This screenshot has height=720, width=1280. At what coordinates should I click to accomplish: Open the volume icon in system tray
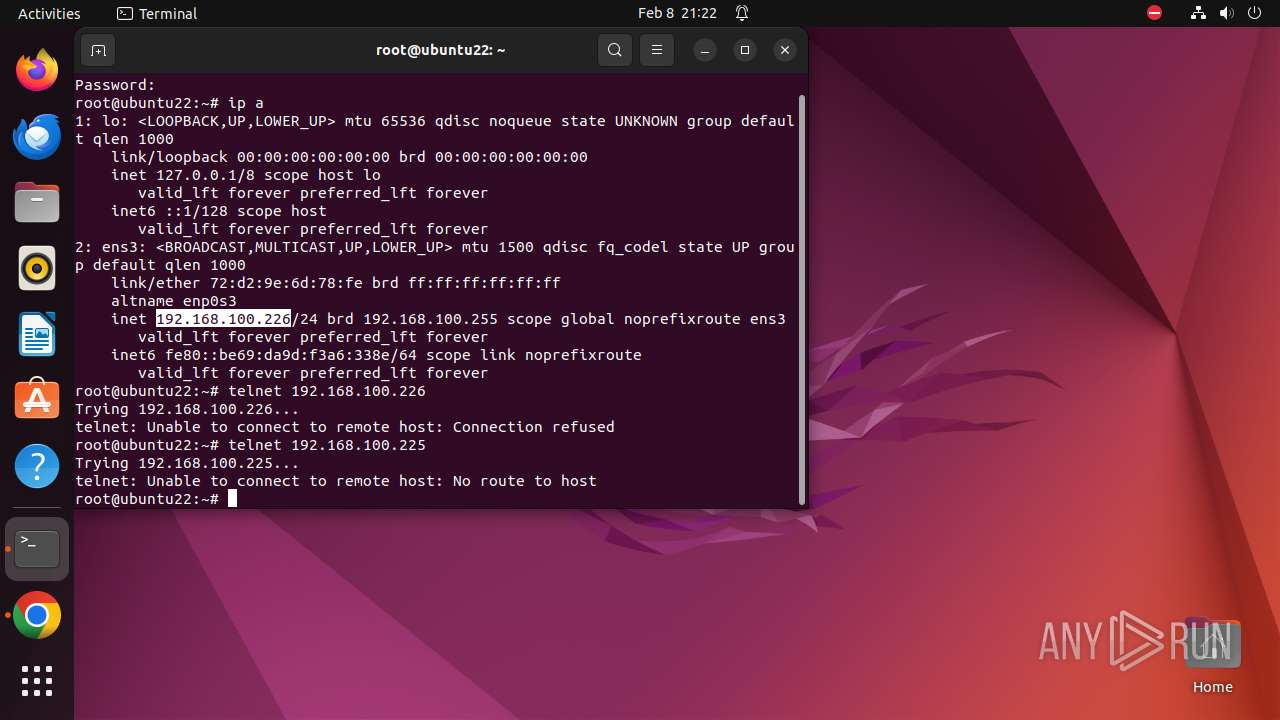click(x=1226, y=13)
